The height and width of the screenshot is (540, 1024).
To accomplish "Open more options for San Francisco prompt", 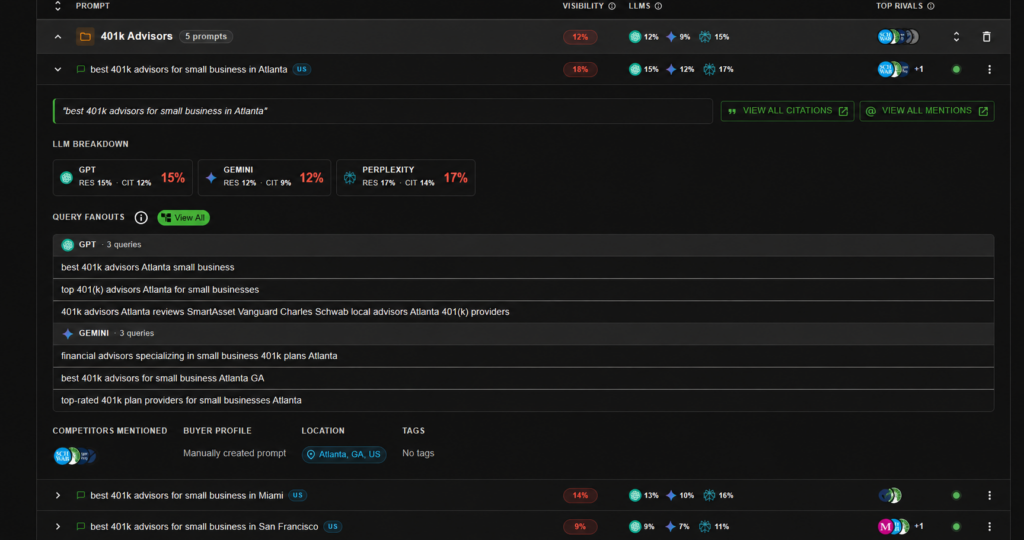I will 989,526.
